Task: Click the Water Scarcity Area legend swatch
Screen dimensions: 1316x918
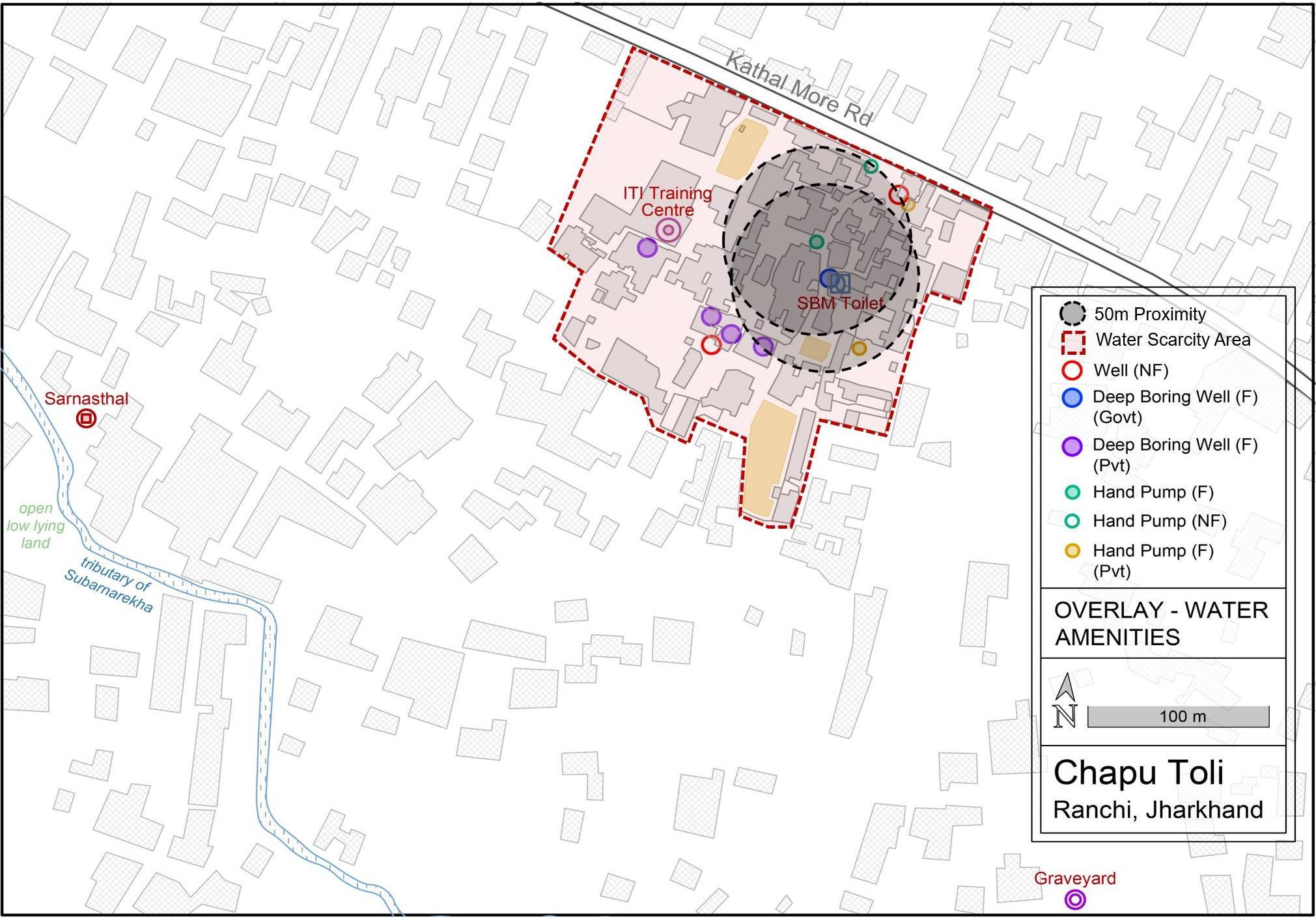Action: [1072, 342]
